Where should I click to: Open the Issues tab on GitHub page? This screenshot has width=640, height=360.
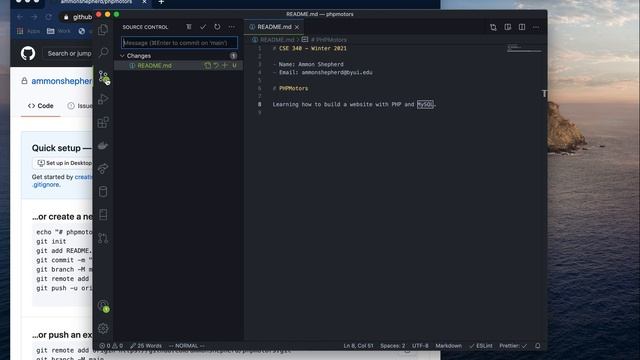pos(80,106)
